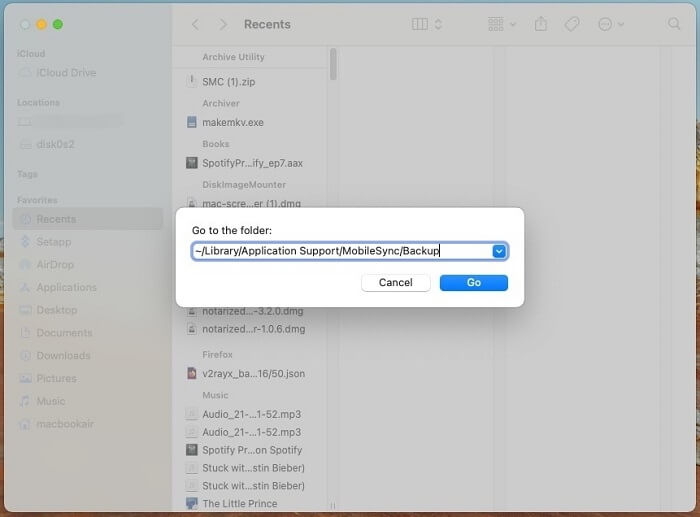The image size is (700, 517).
Task: Click the macbookair home icon
Action: pos(25,424)
